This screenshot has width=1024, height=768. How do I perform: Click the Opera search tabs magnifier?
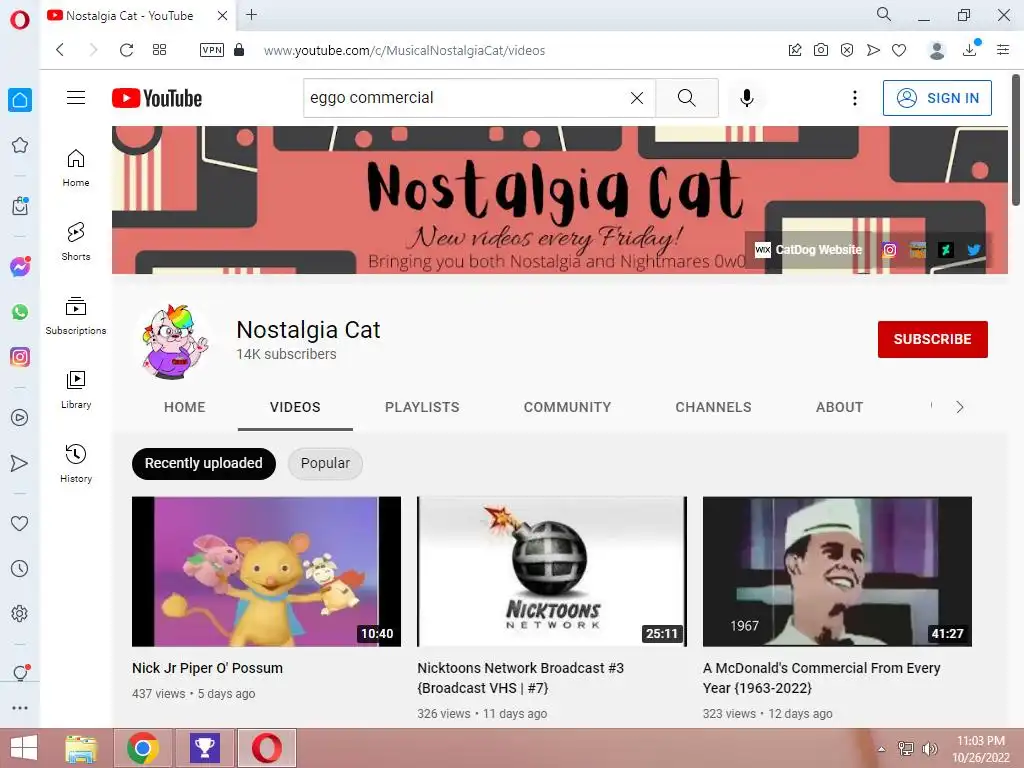point(884,14)
